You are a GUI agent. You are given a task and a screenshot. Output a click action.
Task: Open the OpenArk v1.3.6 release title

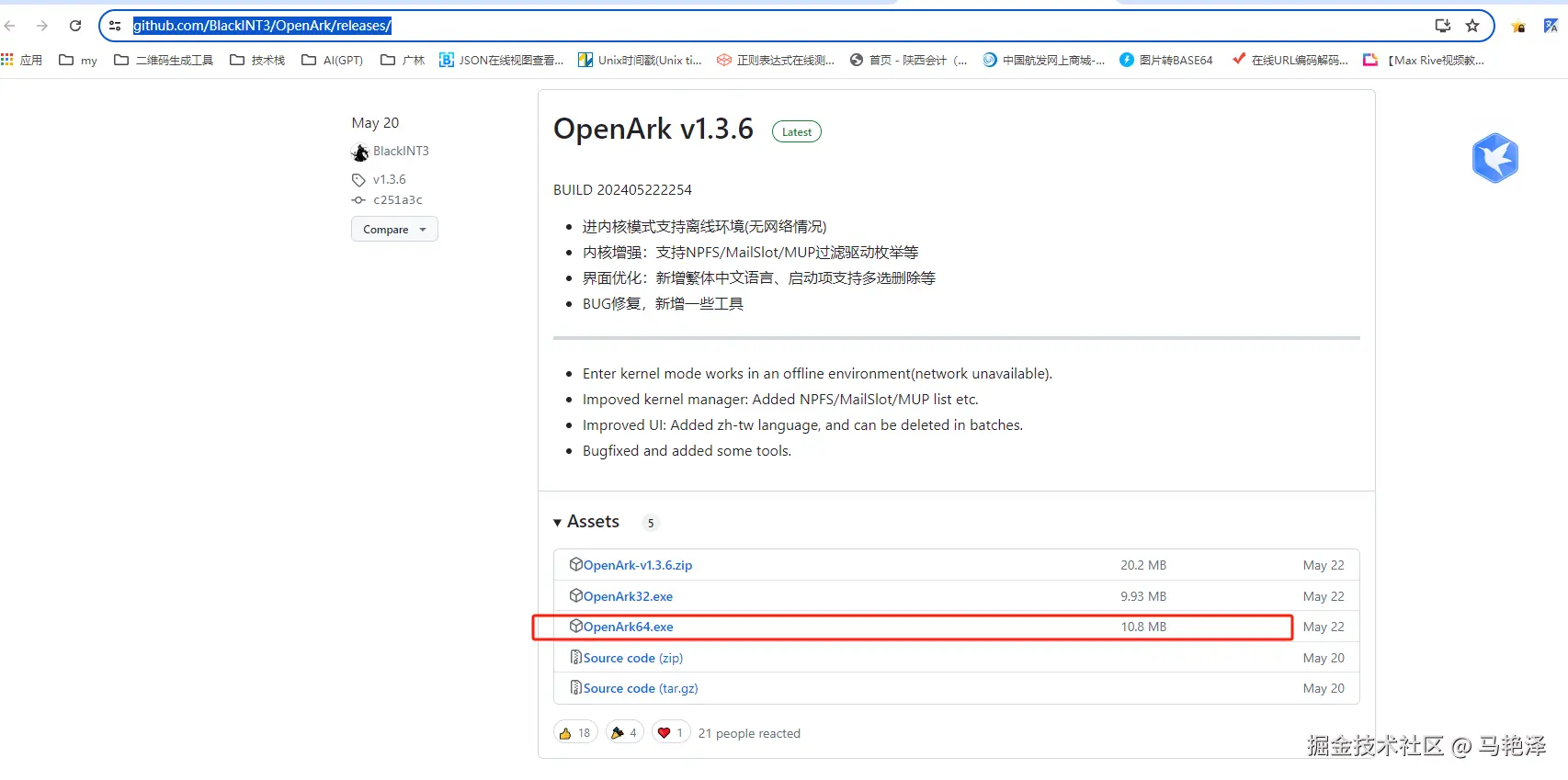[653, 129]
